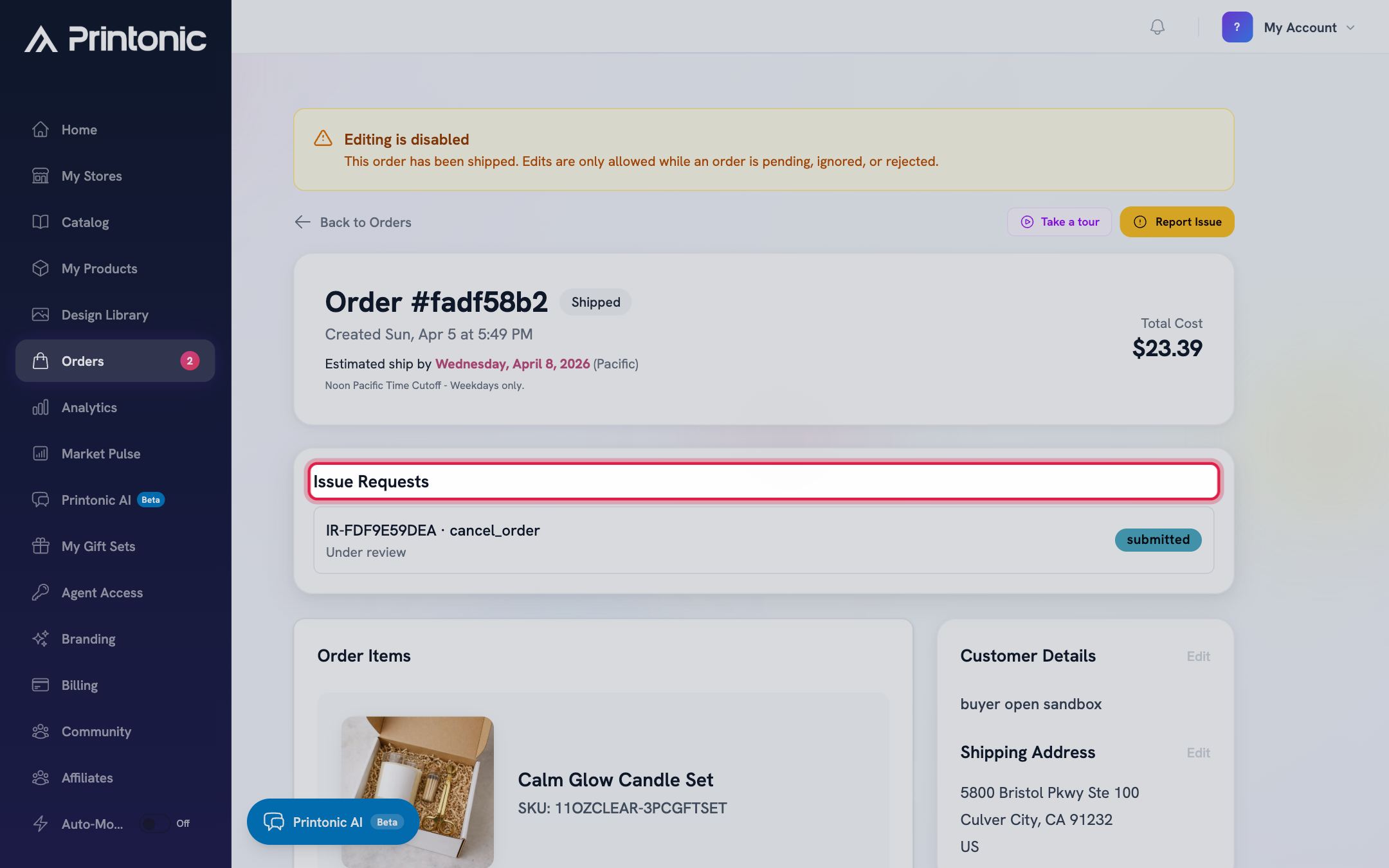Image resolution: width=1389 pixels, height=868 pixels.
Task: Open notifications bell
Action: click(1157, 27)
